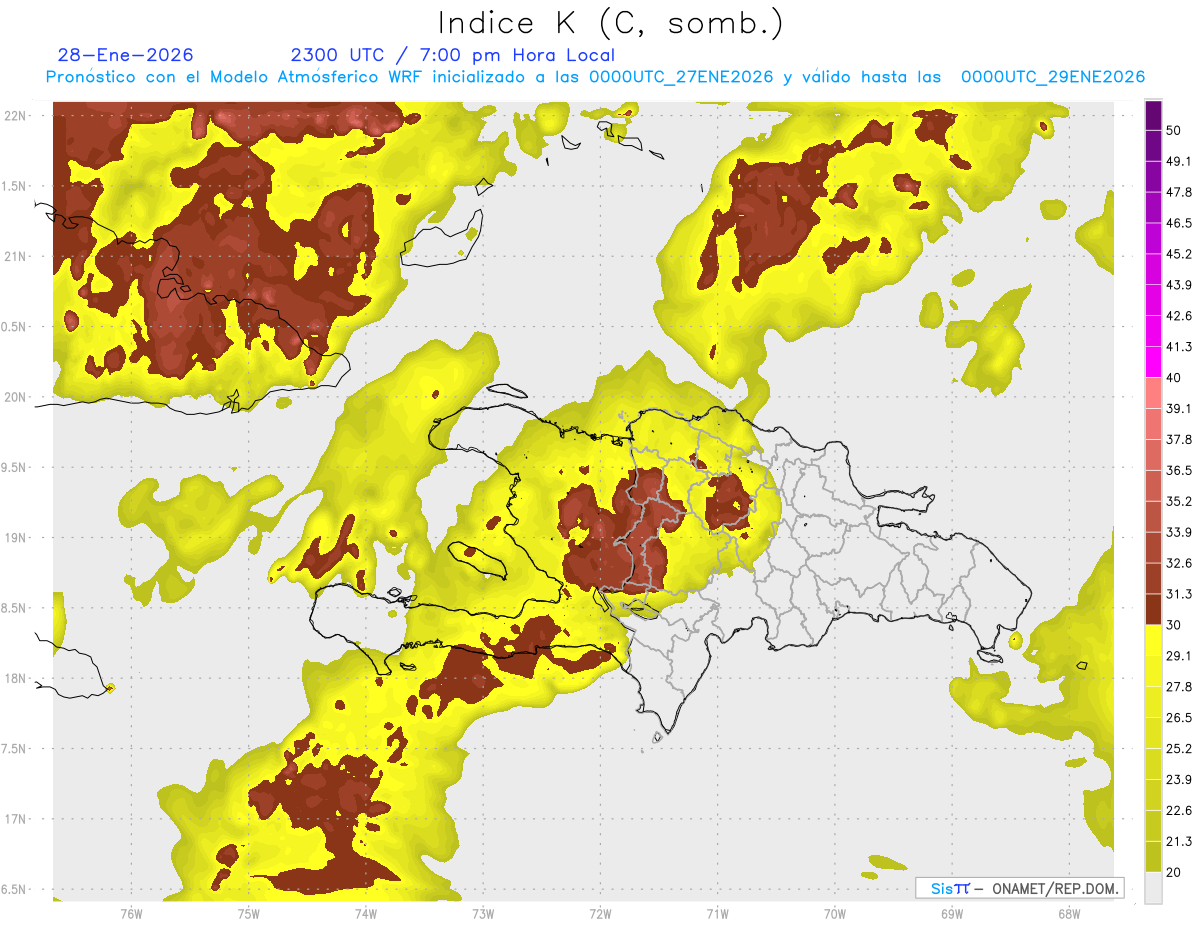This screenshot has width=1200, height=927.
Task: Click the colorbar value "26.5"
Action: tap(1179, 718)
